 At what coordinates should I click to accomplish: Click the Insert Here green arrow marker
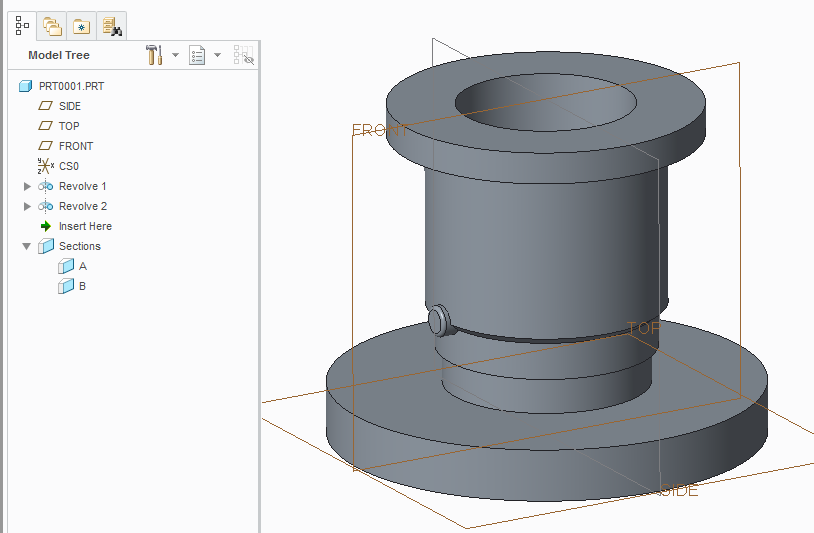coord(45,226)
